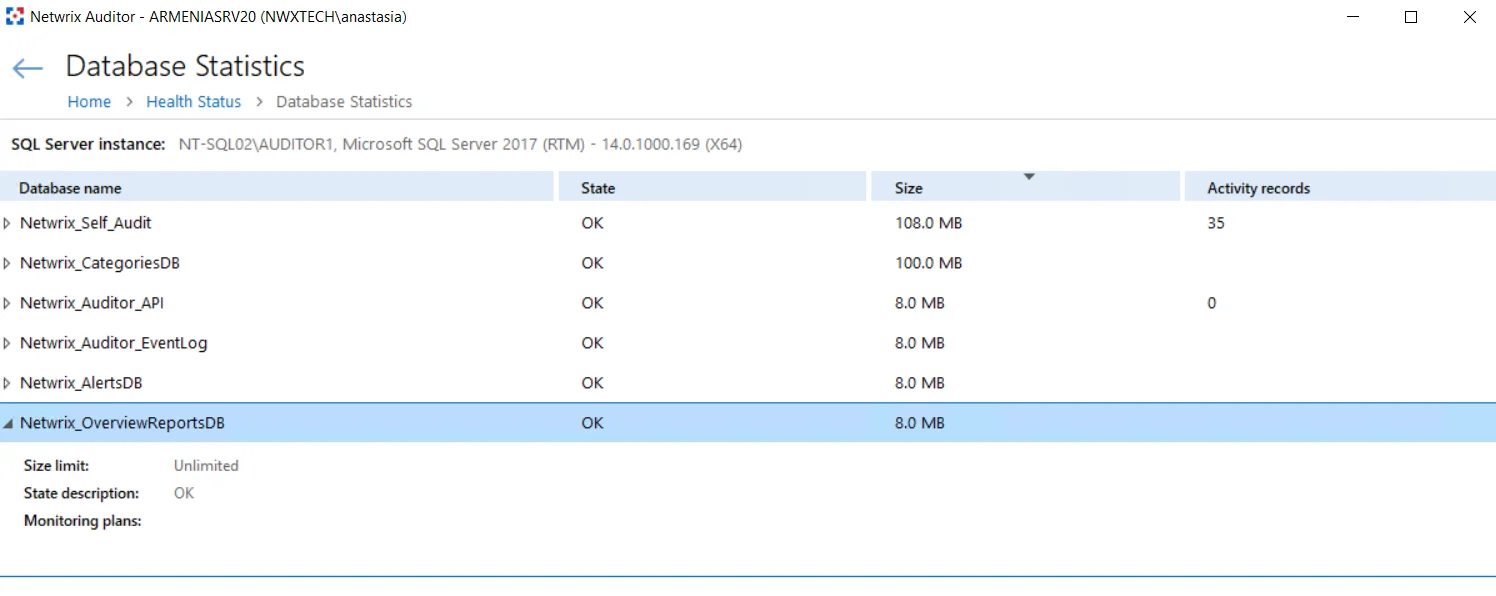Viewport: 1496px width, 596px height.
Task: Close the Netwrix Auditor window
Action: point(1469,17)
